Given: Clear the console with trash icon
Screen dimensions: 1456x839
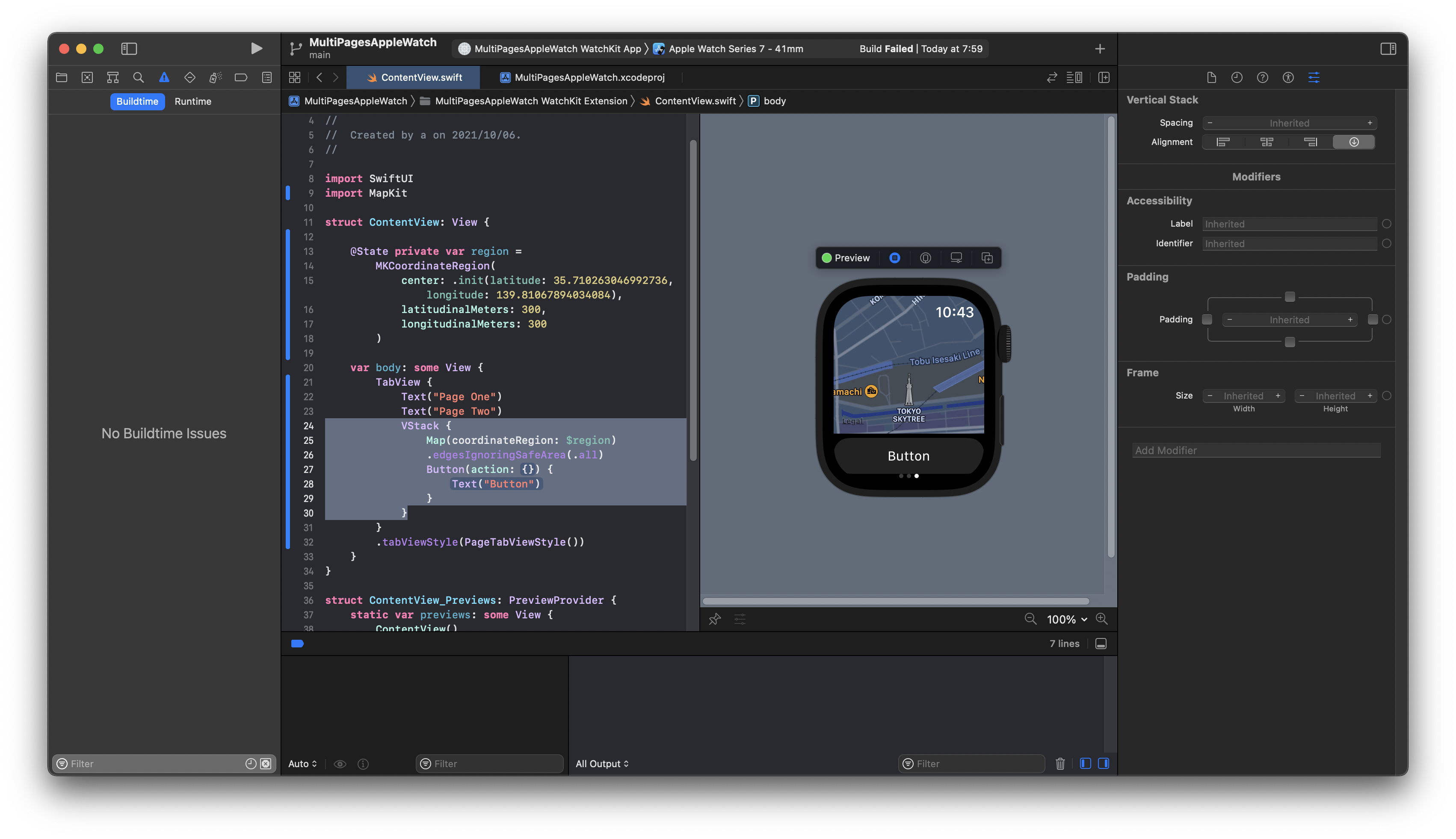Looking at the screenshot, I should [1060, 763].
